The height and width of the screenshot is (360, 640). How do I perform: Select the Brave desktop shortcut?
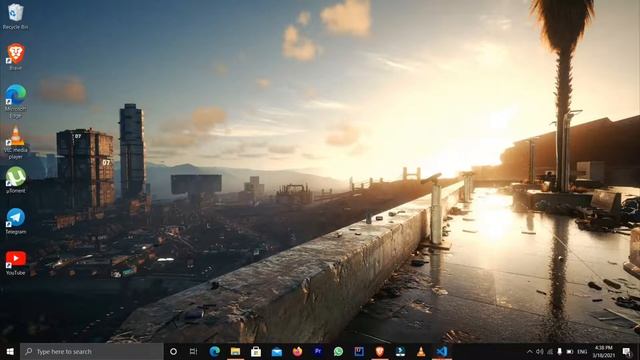16,57
